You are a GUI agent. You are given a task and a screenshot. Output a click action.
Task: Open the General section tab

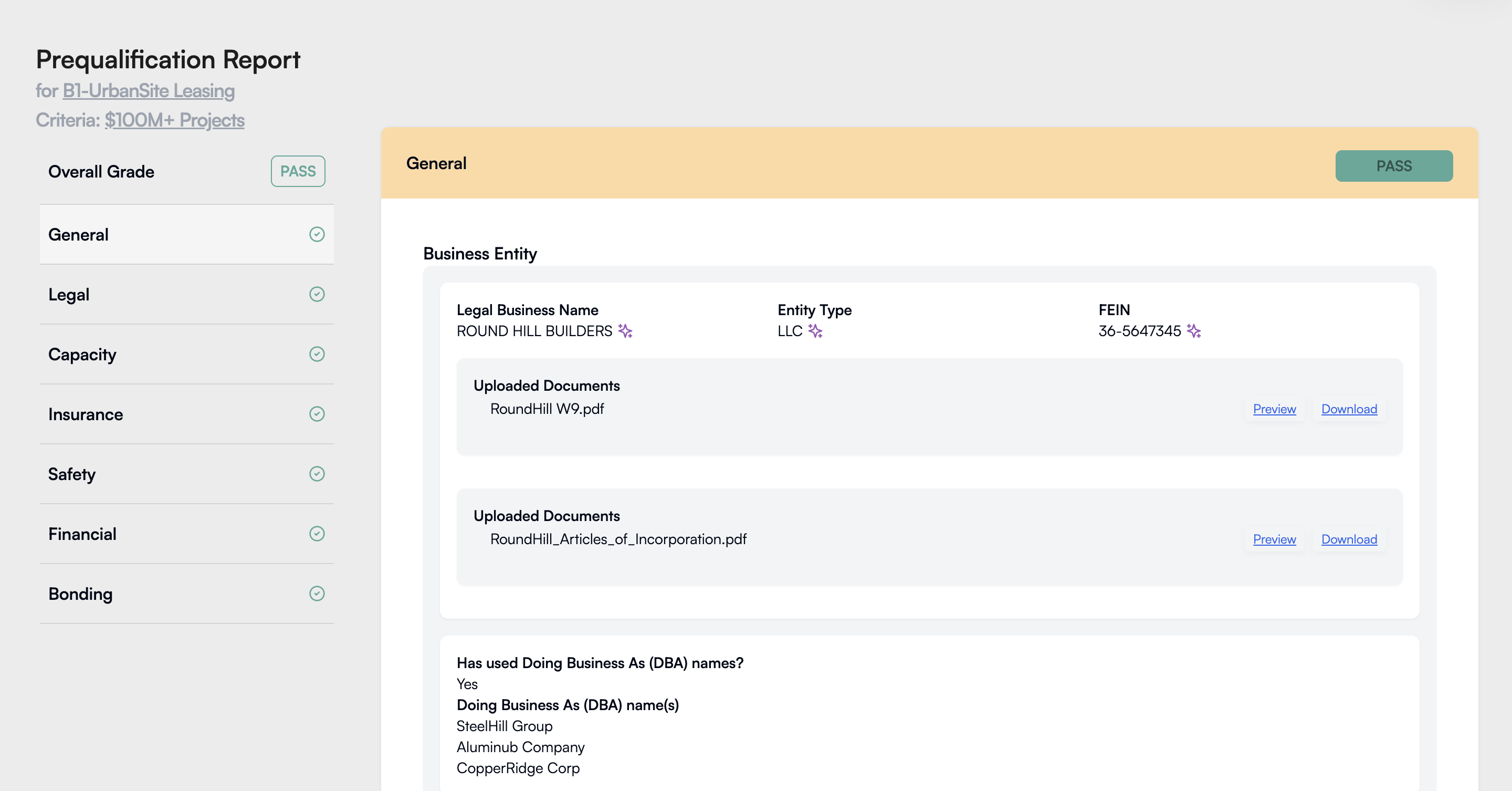187,234
